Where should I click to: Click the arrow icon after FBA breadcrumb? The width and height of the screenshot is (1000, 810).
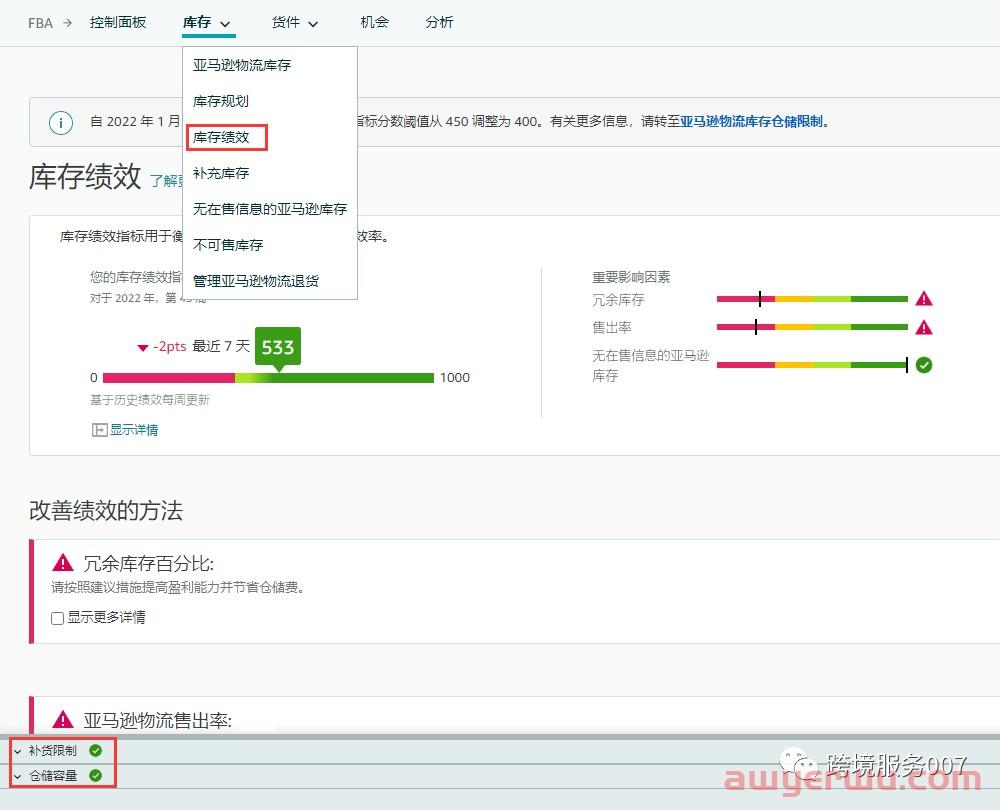coord(67,23)
